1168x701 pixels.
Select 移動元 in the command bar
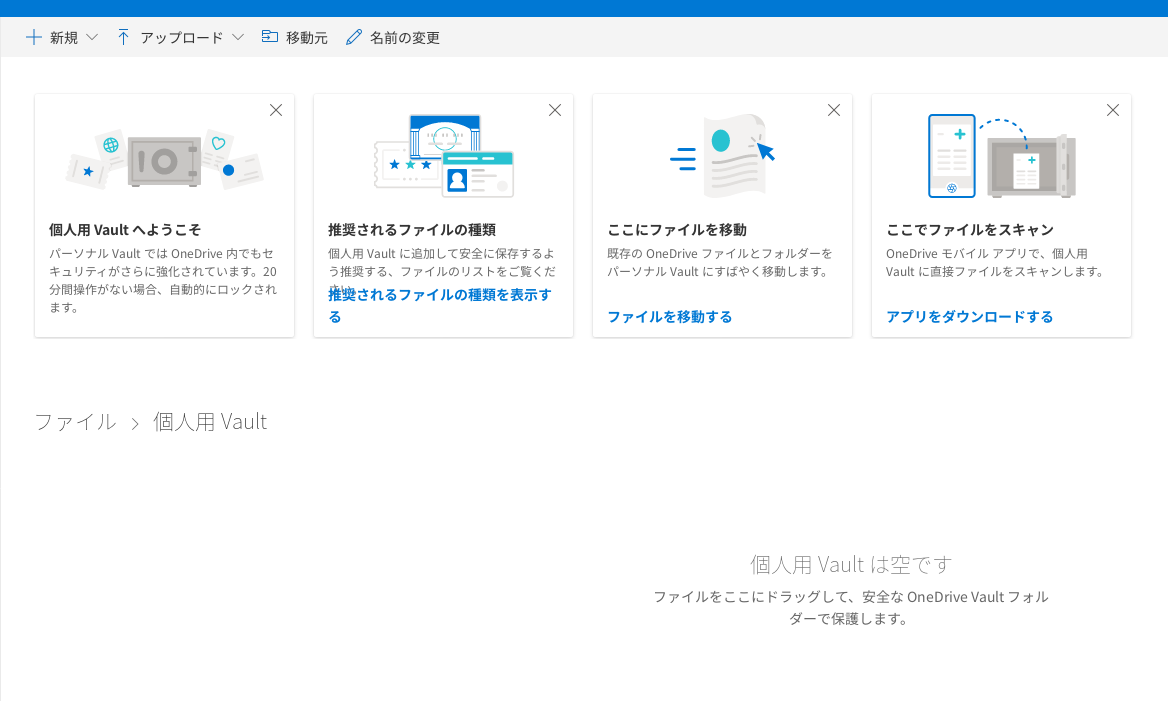(x=306, y=37)
